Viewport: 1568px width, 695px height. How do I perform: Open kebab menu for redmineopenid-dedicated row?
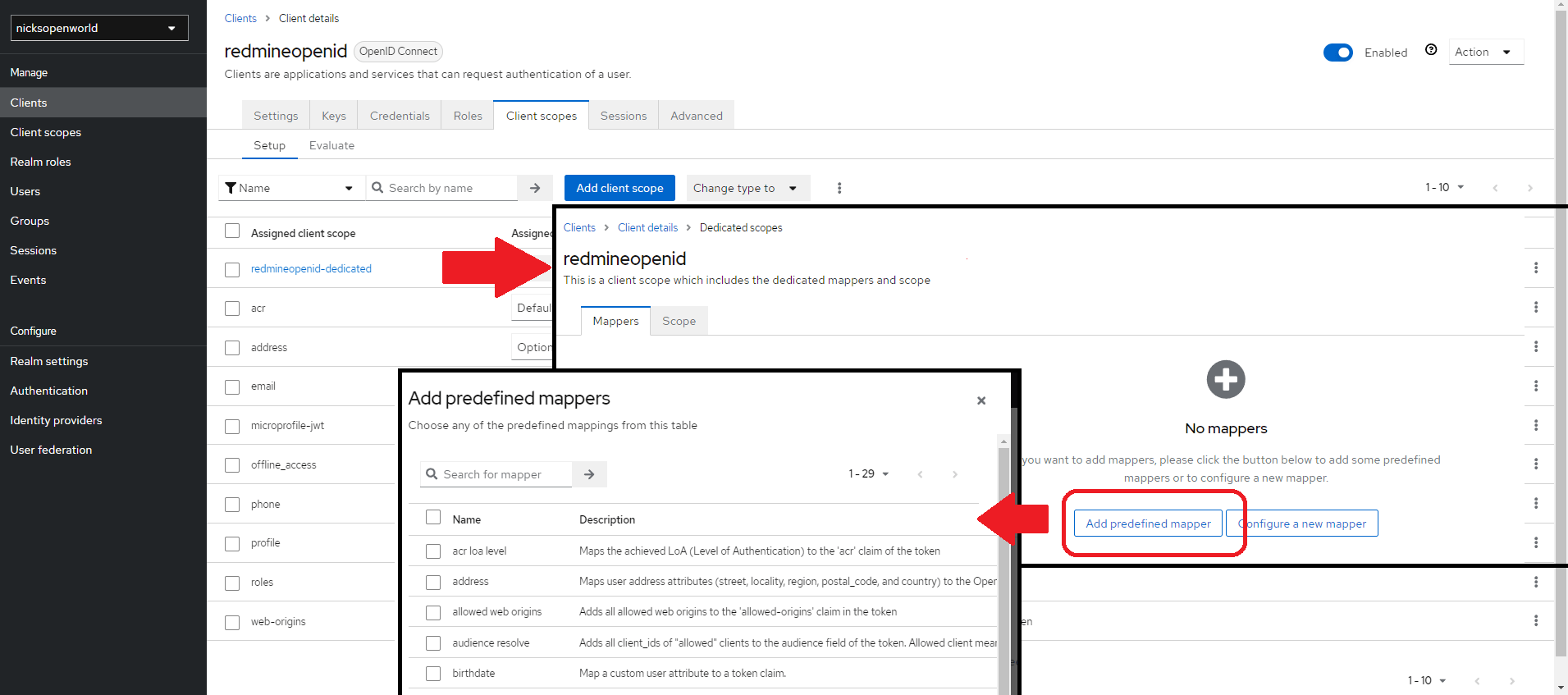click(1536, 267)
